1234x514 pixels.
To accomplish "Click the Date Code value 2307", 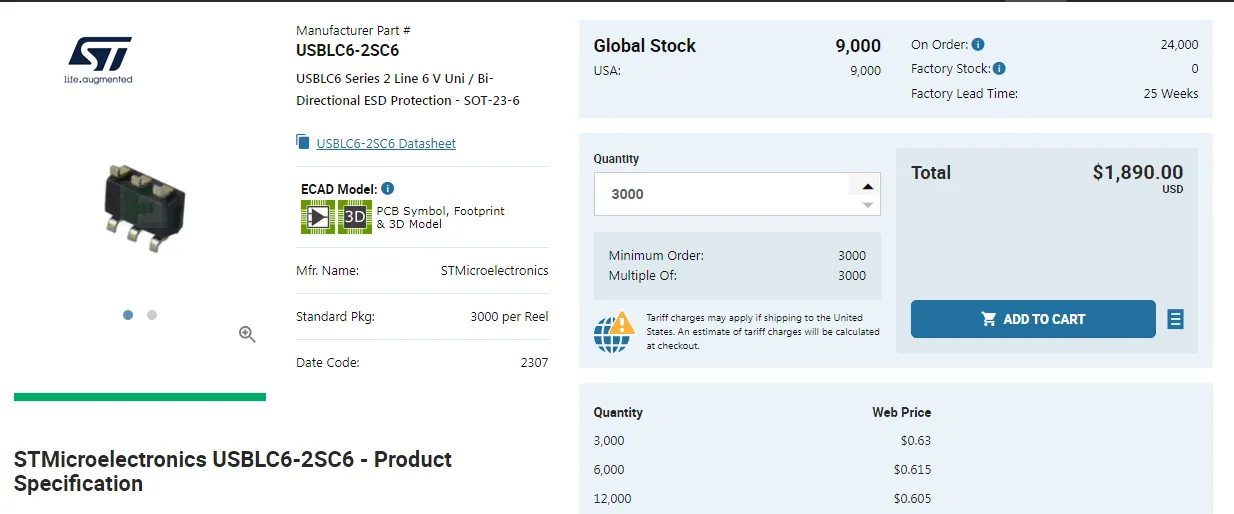I will tap(534, 363).
